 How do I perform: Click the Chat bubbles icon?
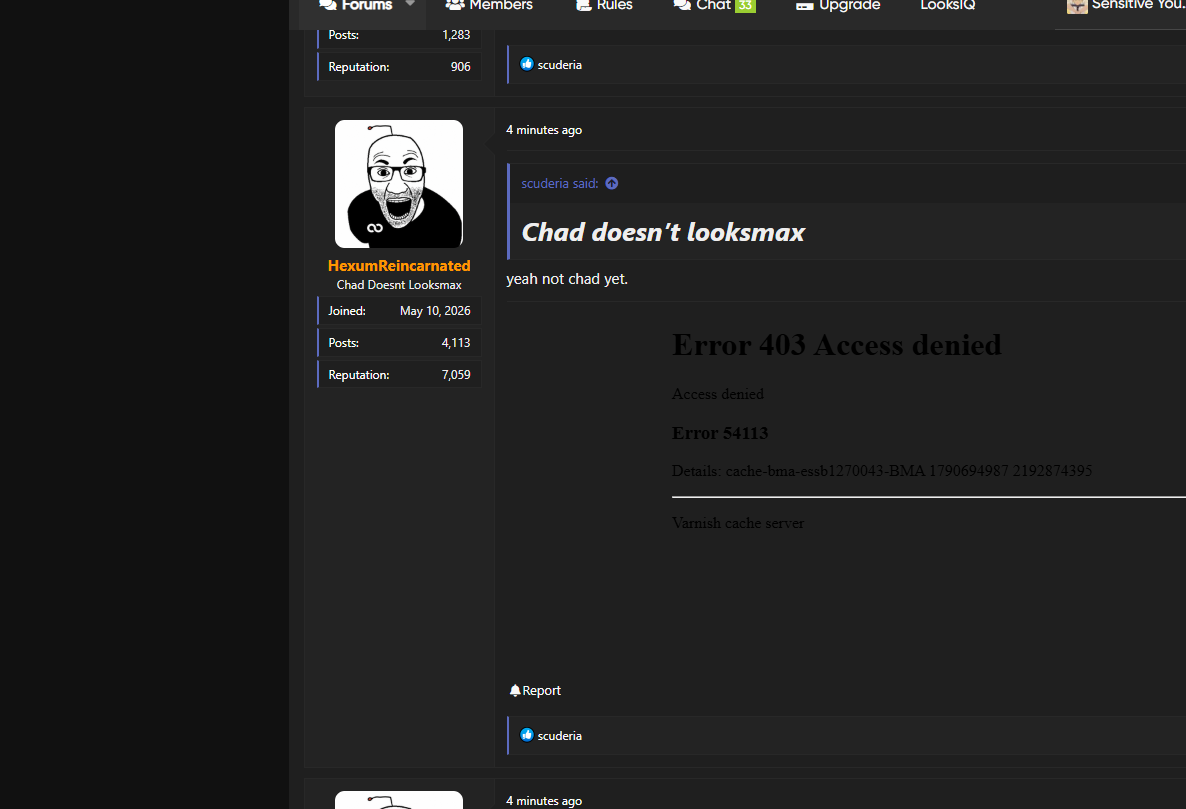coord(681,5)
